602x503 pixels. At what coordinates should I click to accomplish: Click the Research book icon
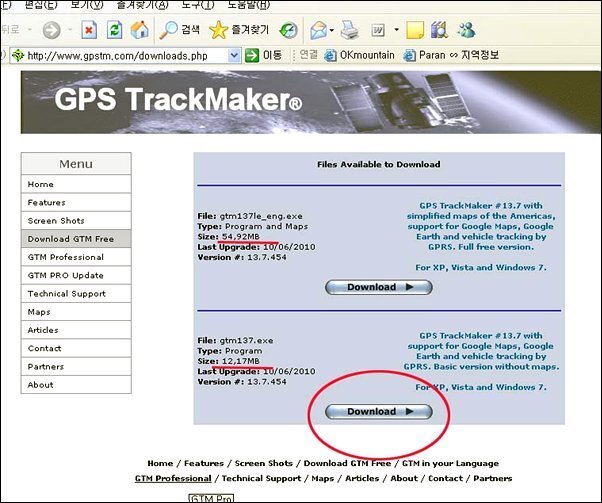(439, 30)
